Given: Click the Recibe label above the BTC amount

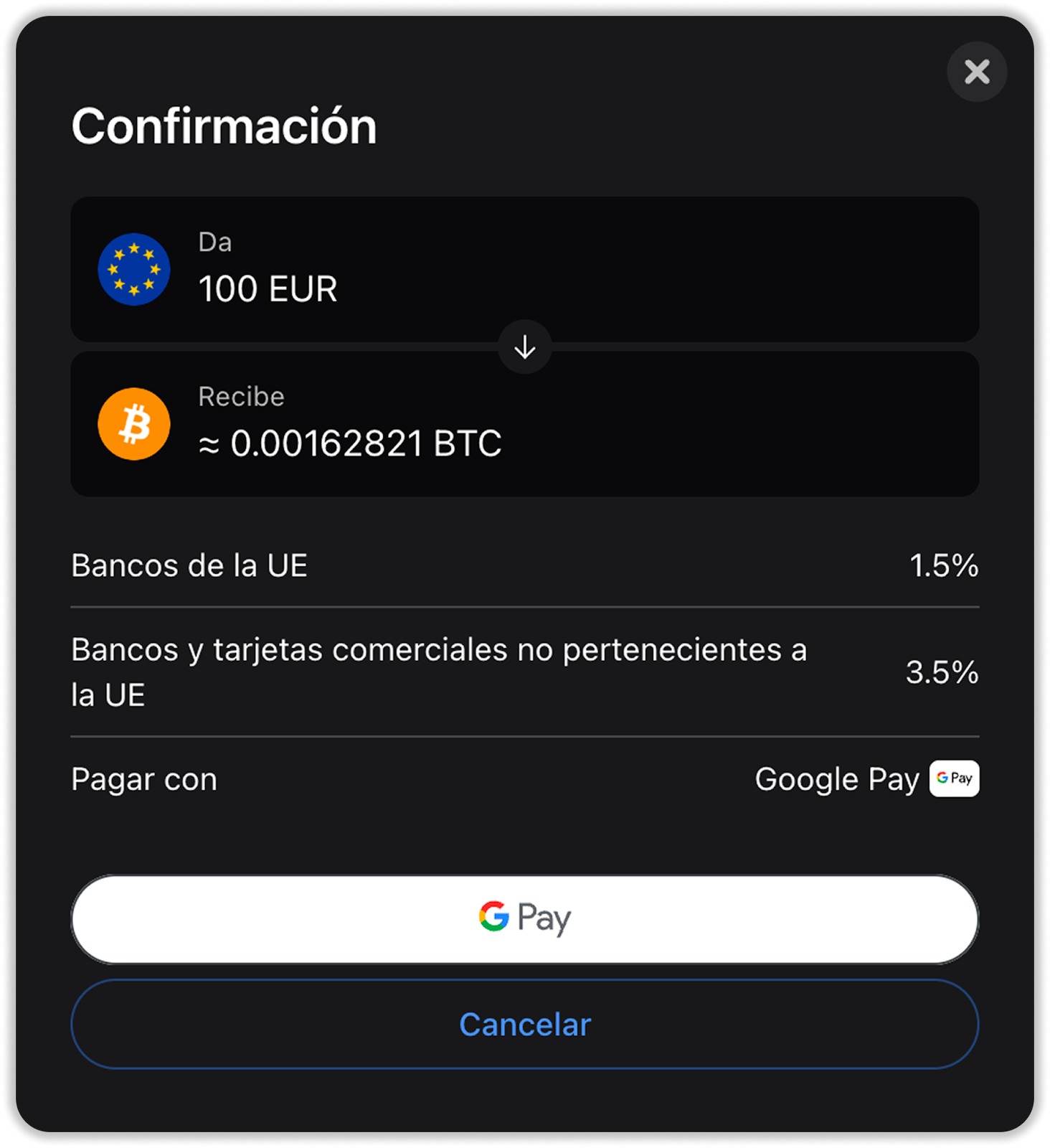Looking at the screenshot, I should (242, 397).
